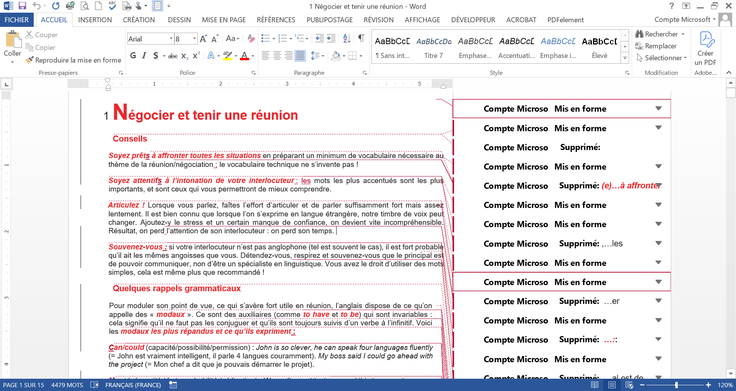Click Remplacer button
The height and width of the screenshot is (391, 736).
click(x=656, y=46)
